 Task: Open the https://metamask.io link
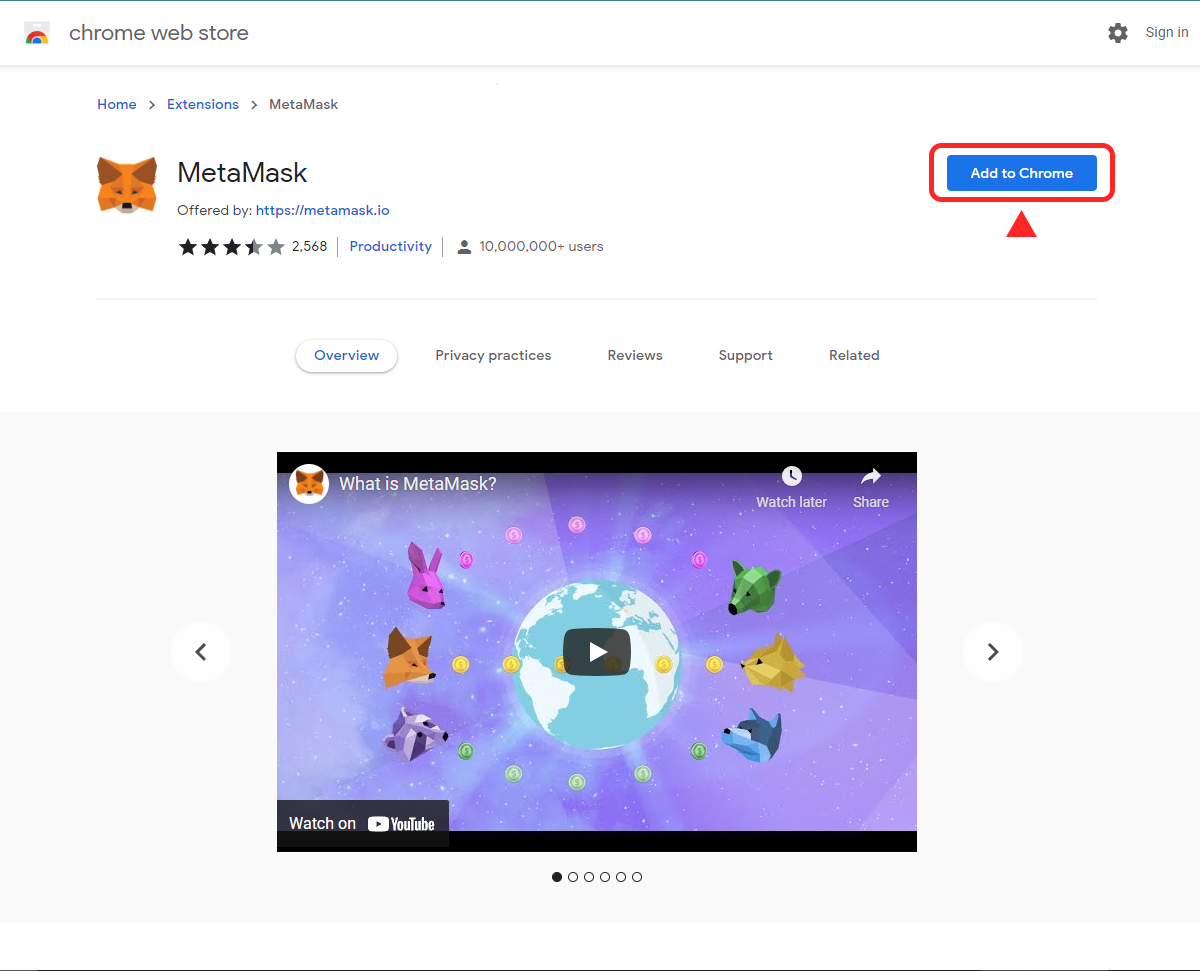click(x=323, y=211)
